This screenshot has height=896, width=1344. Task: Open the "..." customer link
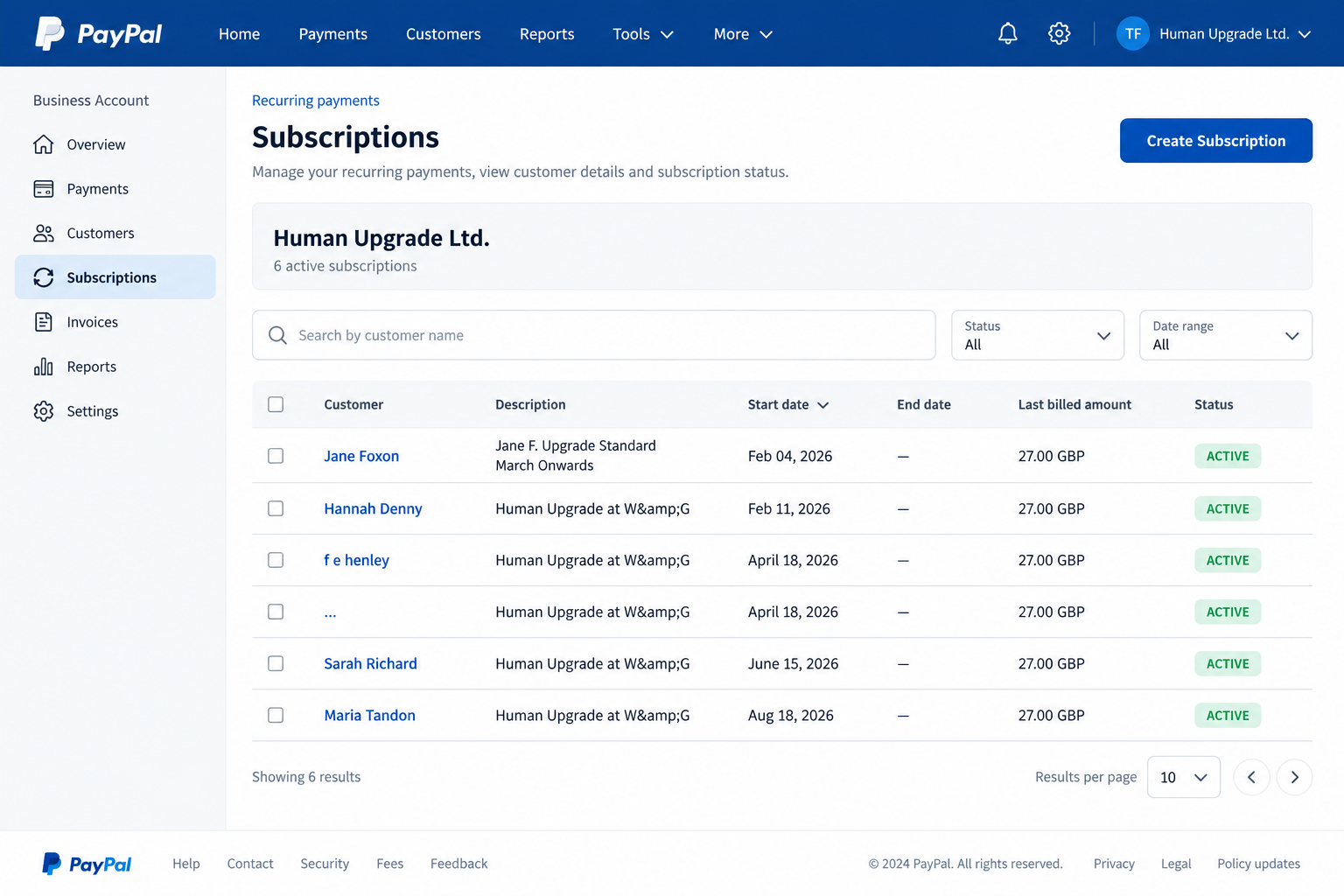pos(330,613)
